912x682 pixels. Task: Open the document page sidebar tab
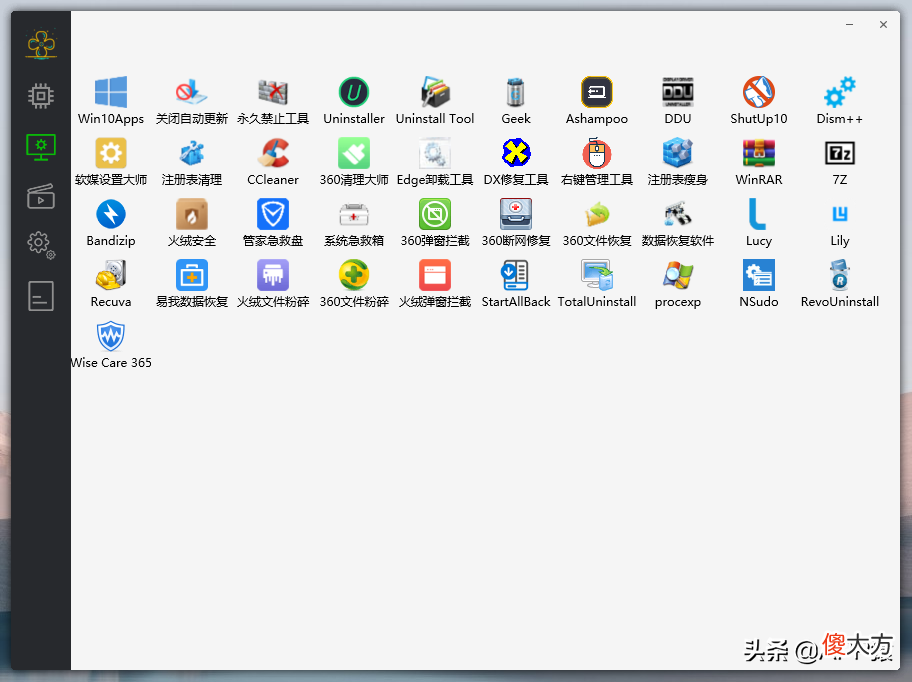pyautogui.click(x=41, y=296)
